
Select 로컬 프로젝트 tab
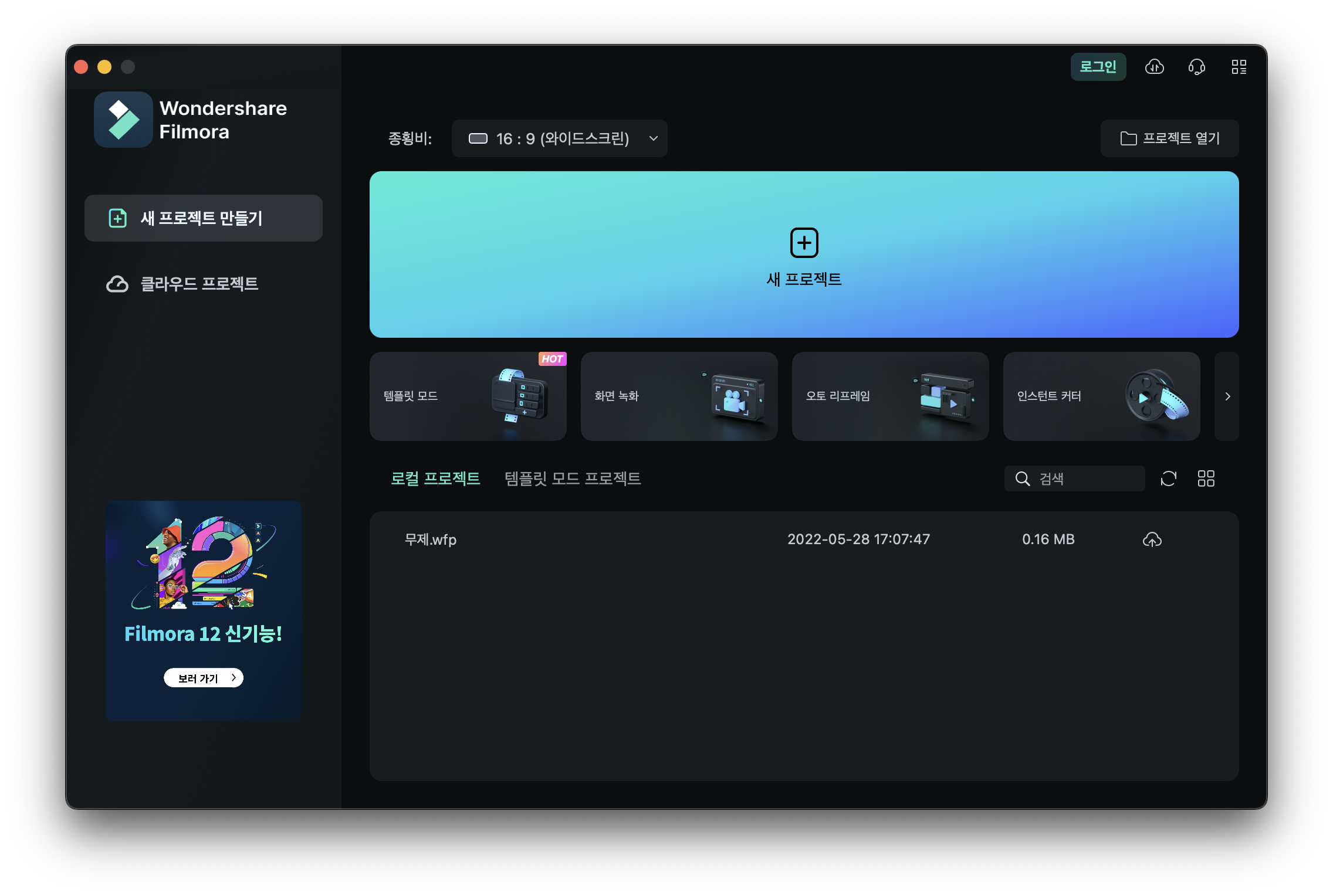[x=435, y=478]
